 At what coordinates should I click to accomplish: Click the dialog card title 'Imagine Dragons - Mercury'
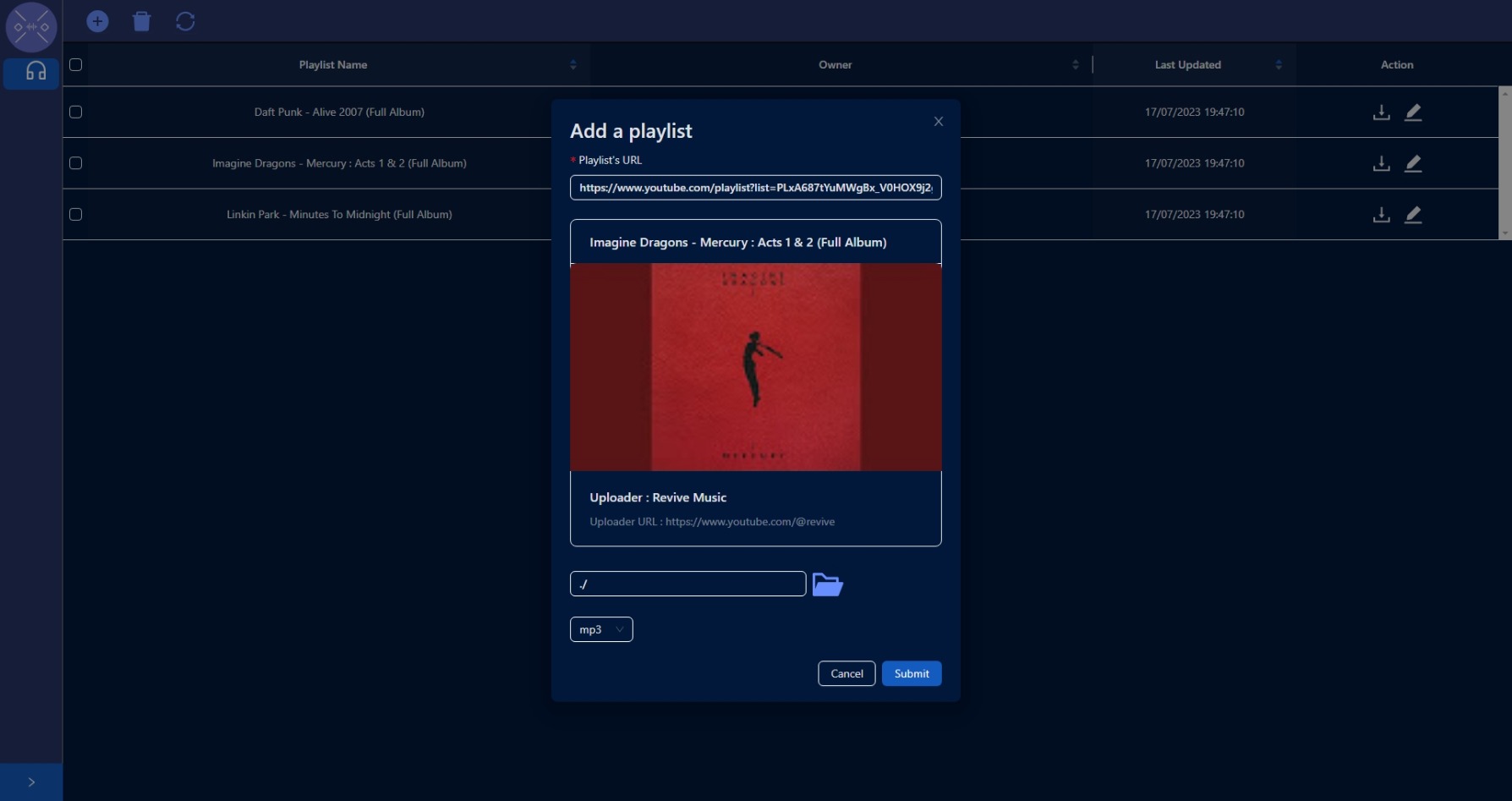pos(738,242)
